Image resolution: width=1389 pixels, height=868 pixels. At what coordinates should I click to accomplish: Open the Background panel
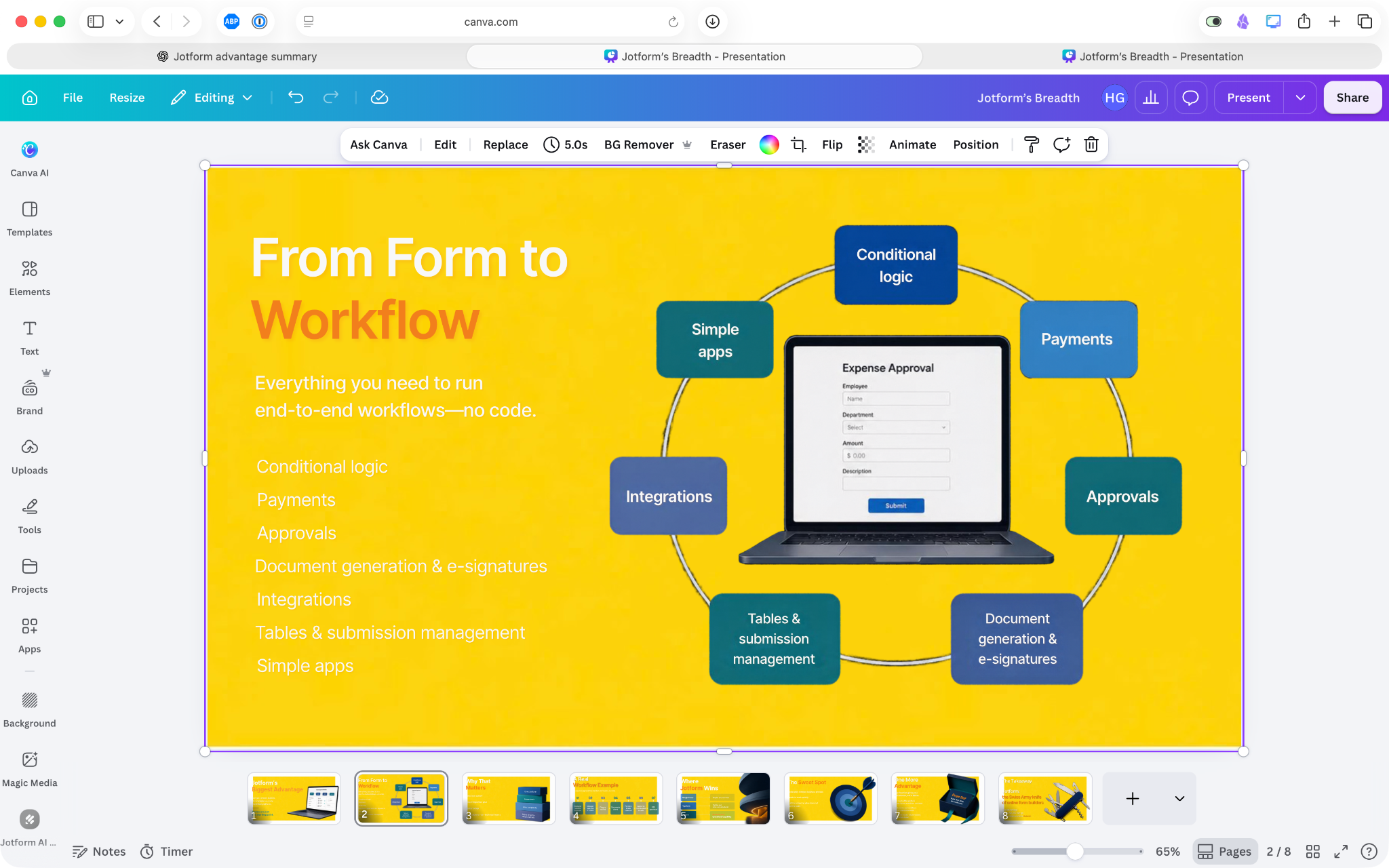(x=29, y=710)
